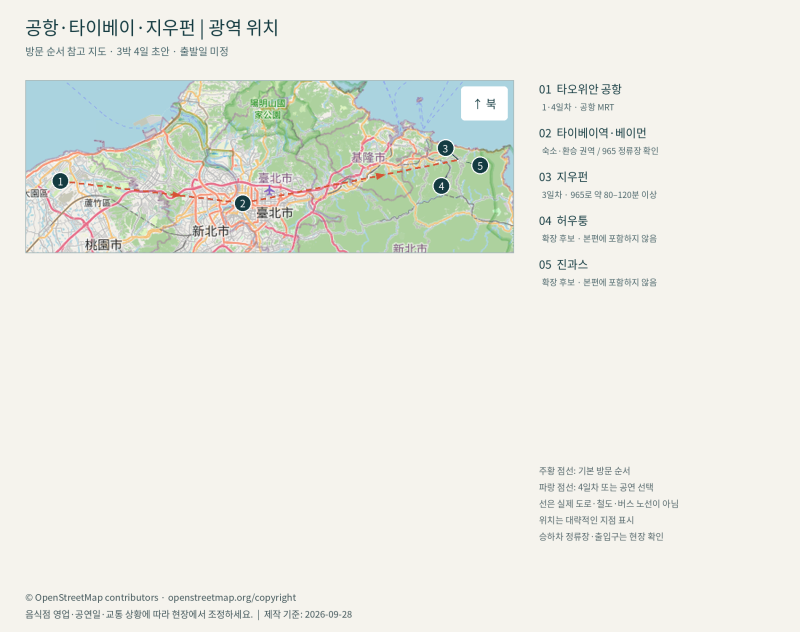Click the 桃園市 label on the map
The height and width of the screenshot is (632, 800).
pos(104,245)
